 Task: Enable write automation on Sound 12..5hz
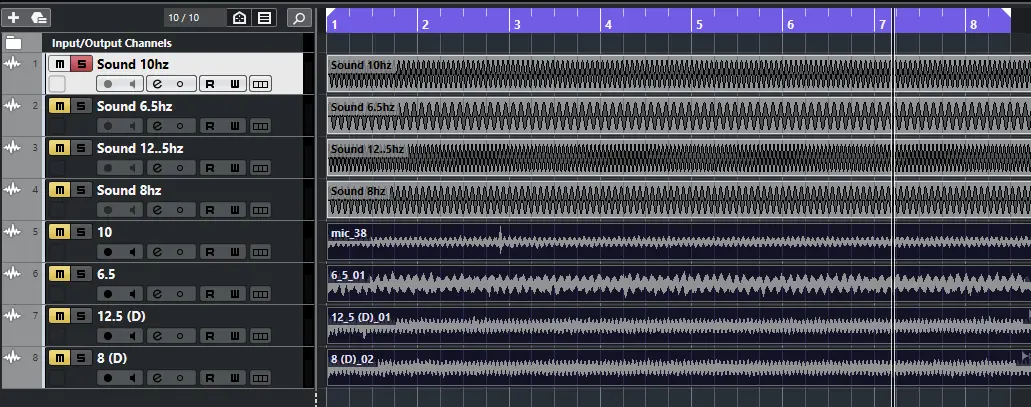coord(234,168)
